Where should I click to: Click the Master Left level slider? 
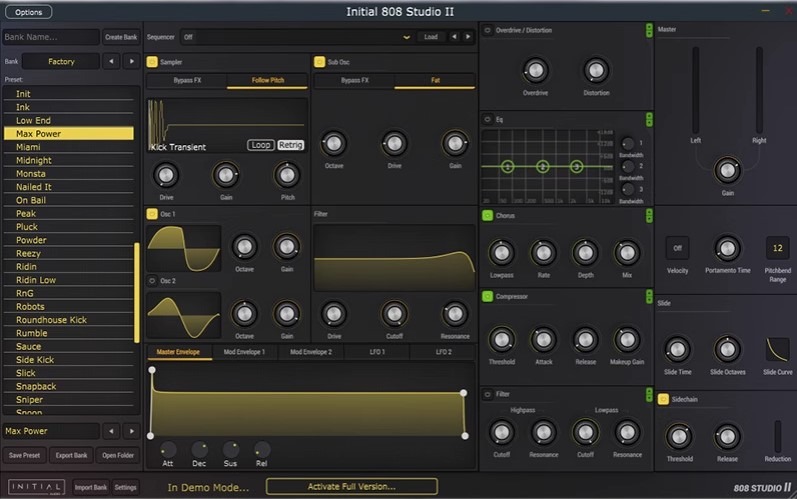tap(695, 90)
